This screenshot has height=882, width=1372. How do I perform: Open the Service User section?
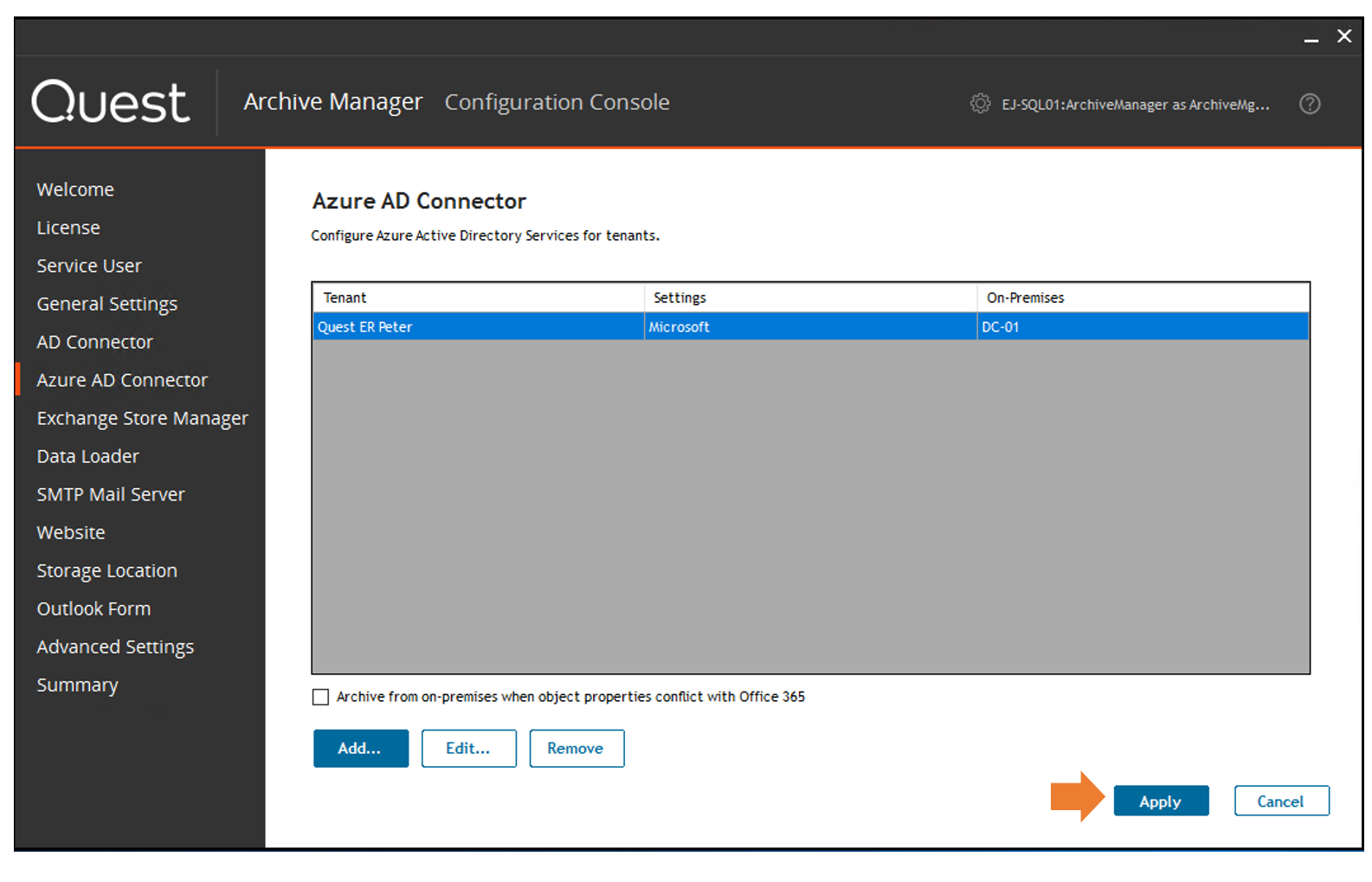(89, 266)
